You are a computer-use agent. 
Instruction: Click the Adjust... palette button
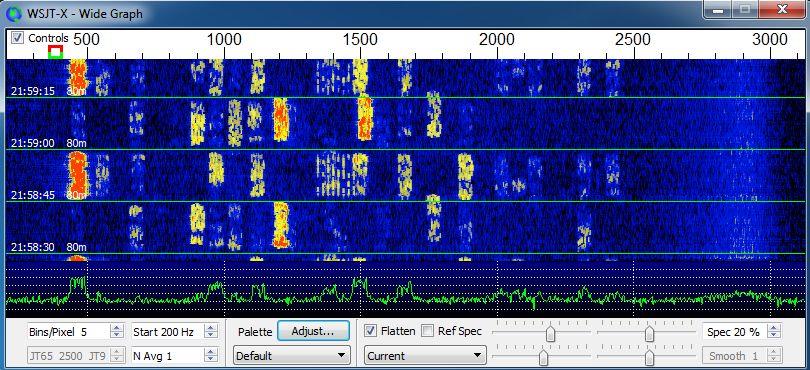coord(314,331)
